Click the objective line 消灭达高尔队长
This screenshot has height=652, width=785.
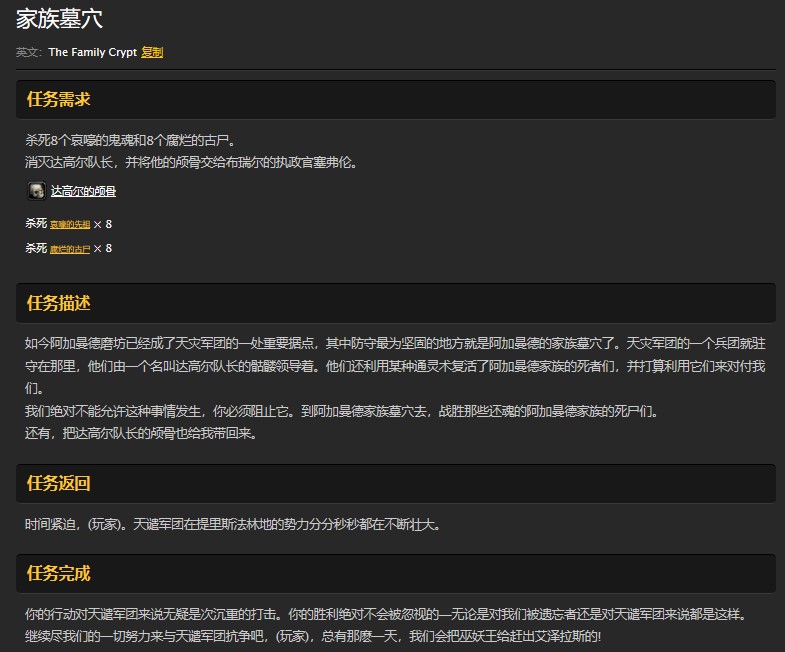[x=190, y=161]
